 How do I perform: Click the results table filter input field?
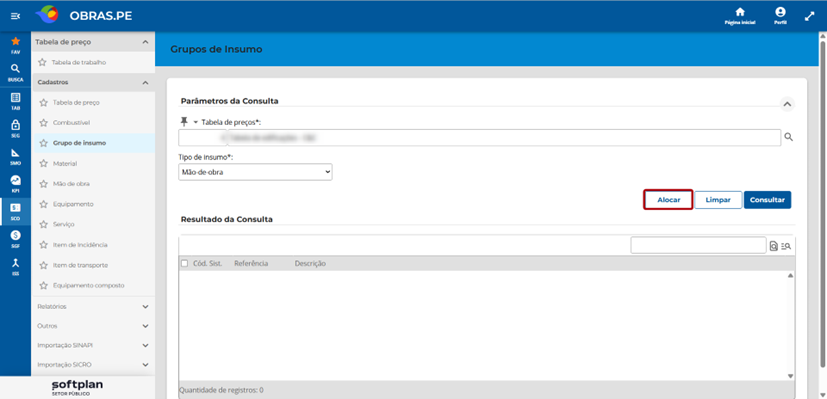698,245
